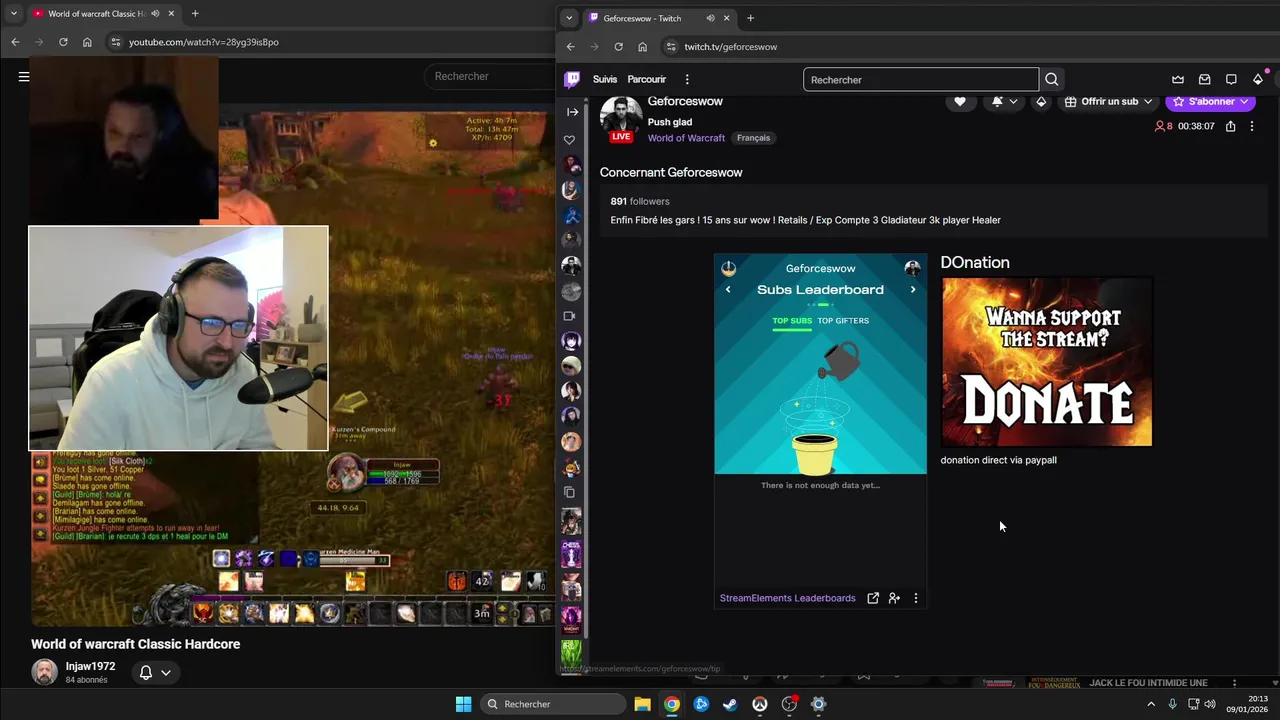The height and width of the screenshot is (720, 1280).
Task: Open StreamElements panel three-dot menu
Action: (x=915, y=598)
